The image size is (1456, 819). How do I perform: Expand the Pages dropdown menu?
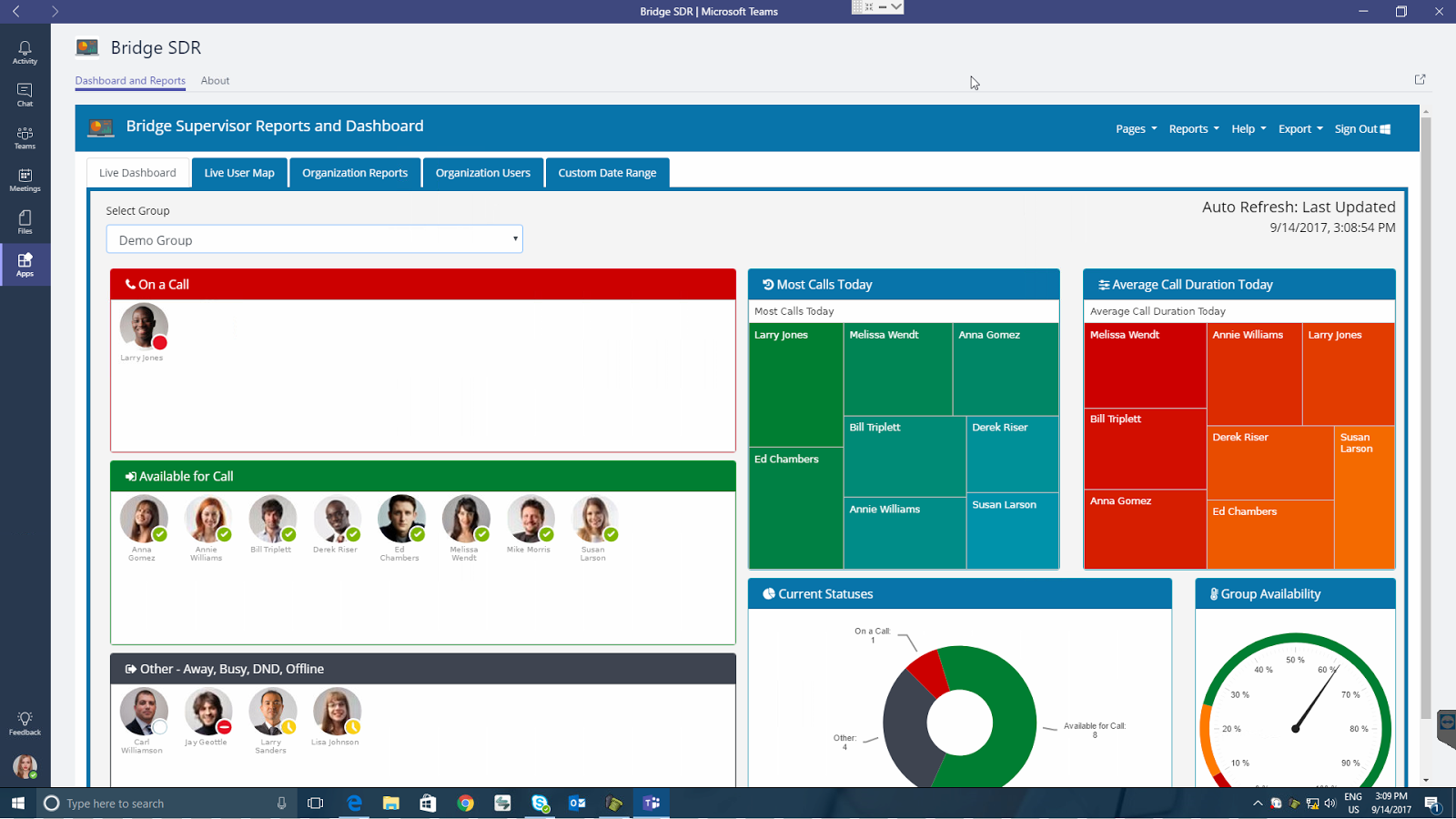click(1136, 129)
